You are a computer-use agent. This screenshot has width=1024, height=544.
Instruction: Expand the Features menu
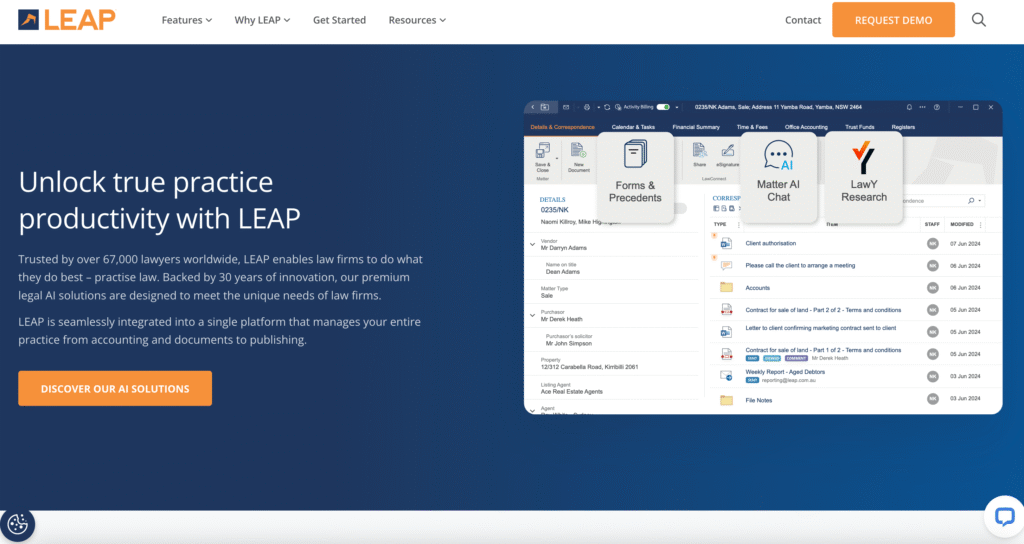tap(187, 20)
